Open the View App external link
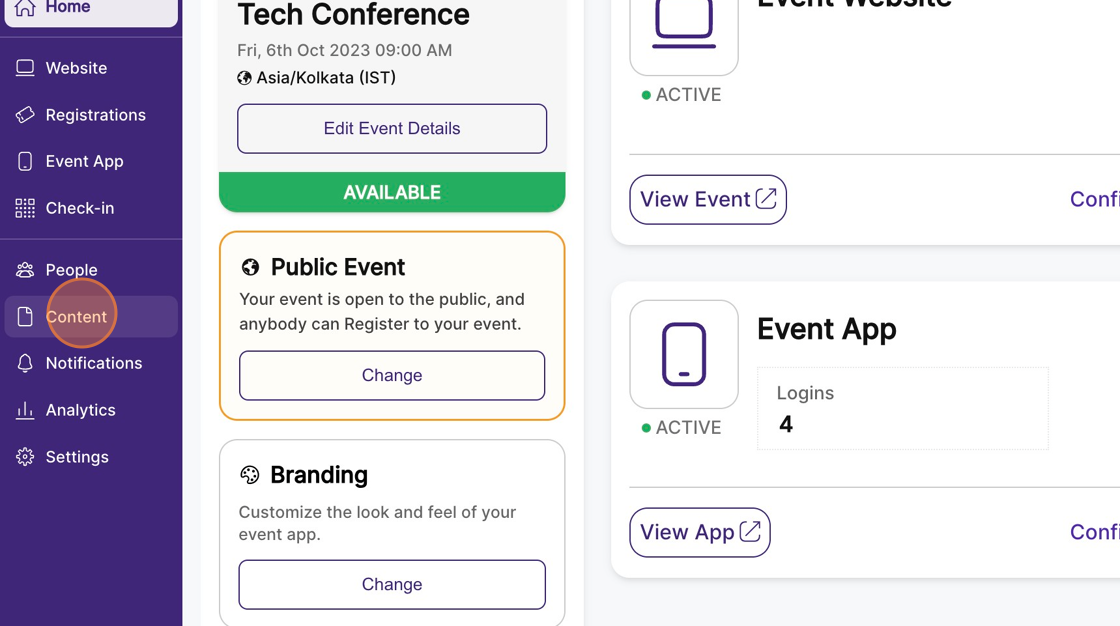 pyautogui.click(x=700, y=533)
